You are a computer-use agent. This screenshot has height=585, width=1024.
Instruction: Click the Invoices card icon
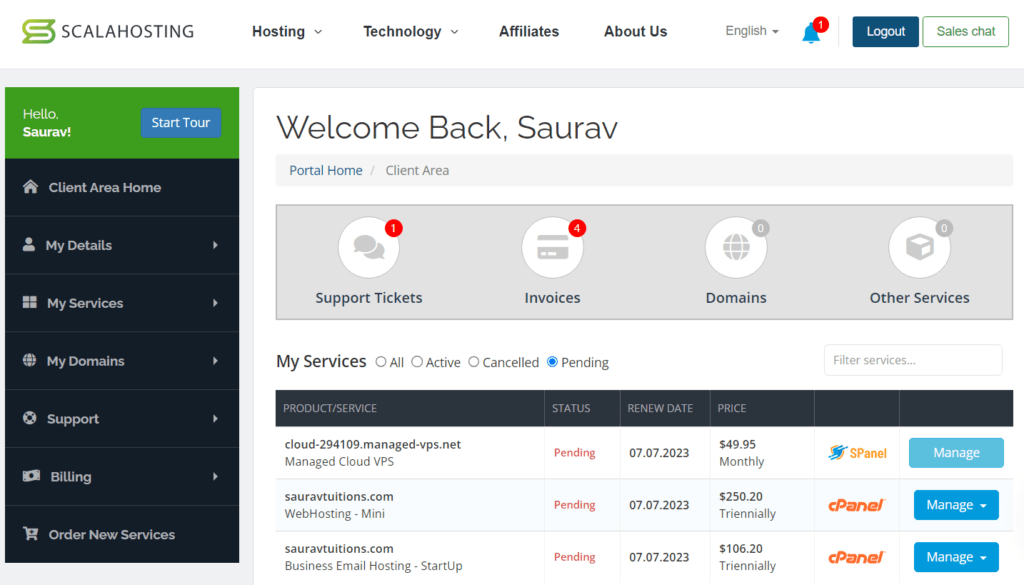pos(552,245)
